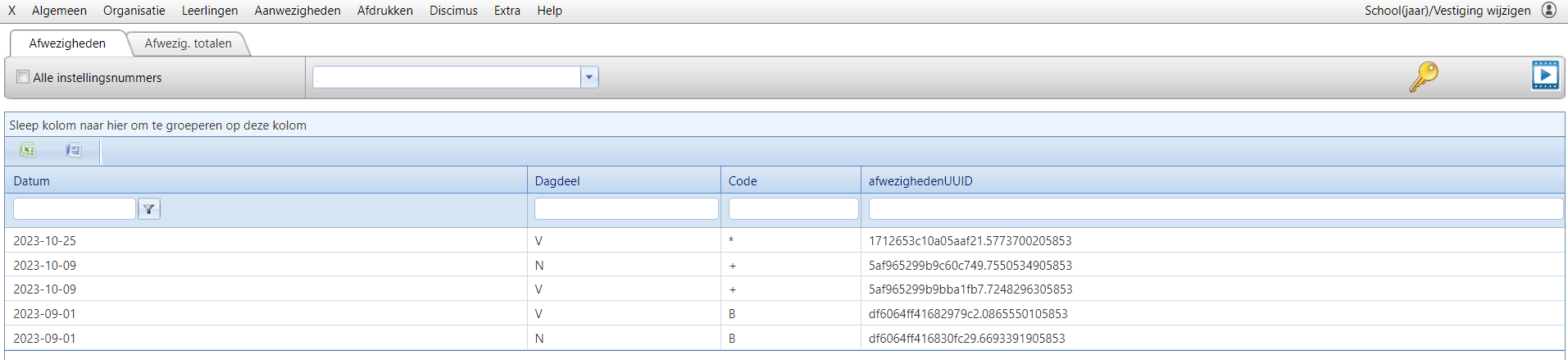1568x360 pixels.
Task: Open the Leerlingen menu
Action: click(x=210, y=11)
